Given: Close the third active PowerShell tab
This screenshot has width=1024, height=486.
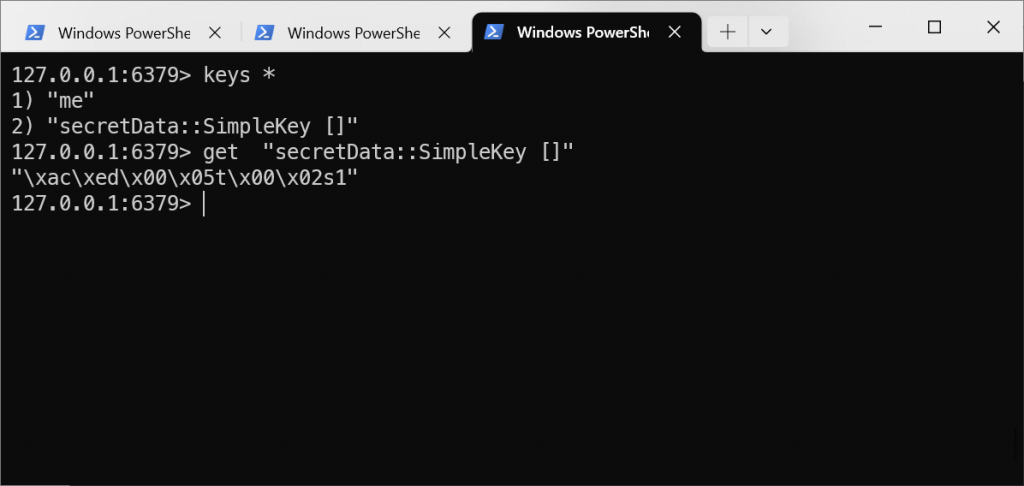Looking at the screenshot, I should tap(675, 32).
